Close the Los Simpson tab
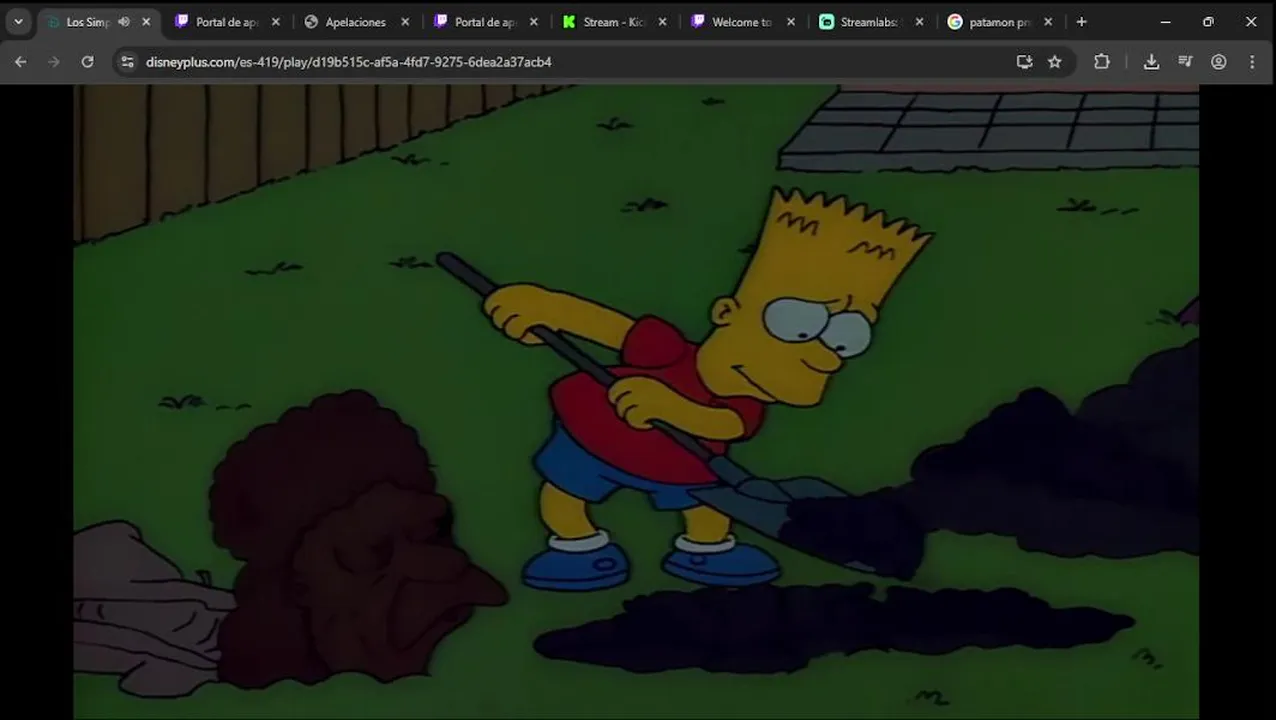This screenshot has width=1276, height=720. (x=146, y=22)
